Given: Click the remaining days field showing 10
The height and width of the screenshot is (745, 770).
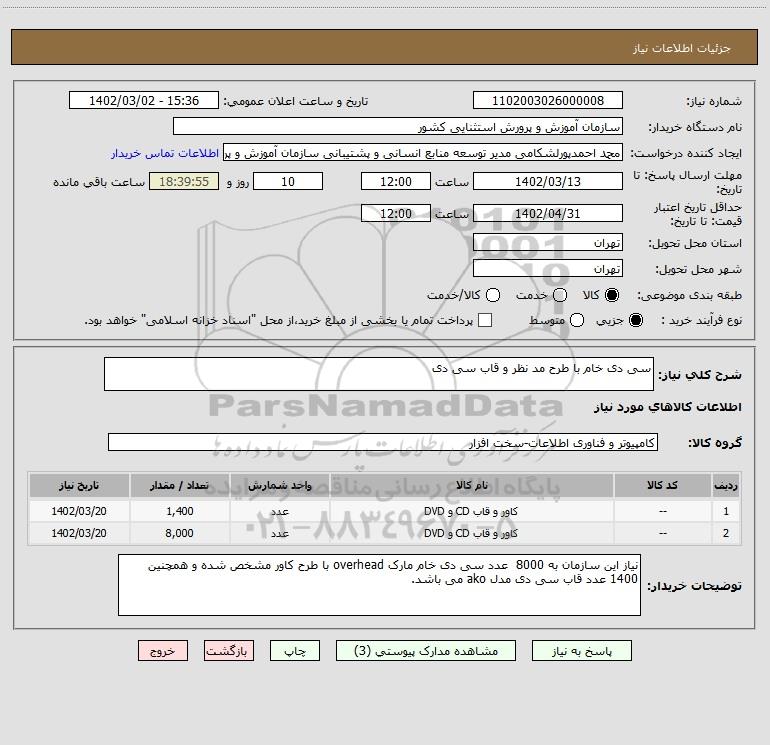Looking at the screenshot, I should point(288,181).
